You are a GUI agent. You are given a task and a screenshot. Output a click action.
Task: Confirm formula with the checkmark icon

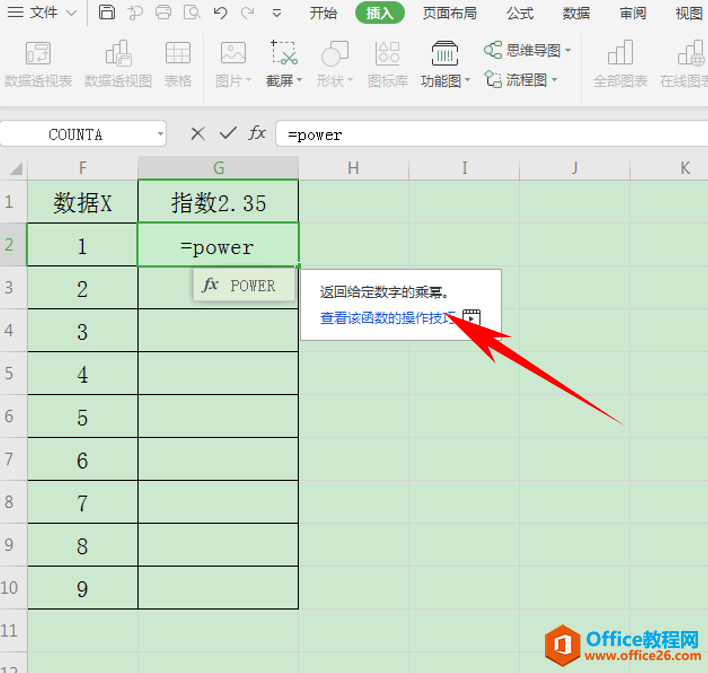coord(228,134)
